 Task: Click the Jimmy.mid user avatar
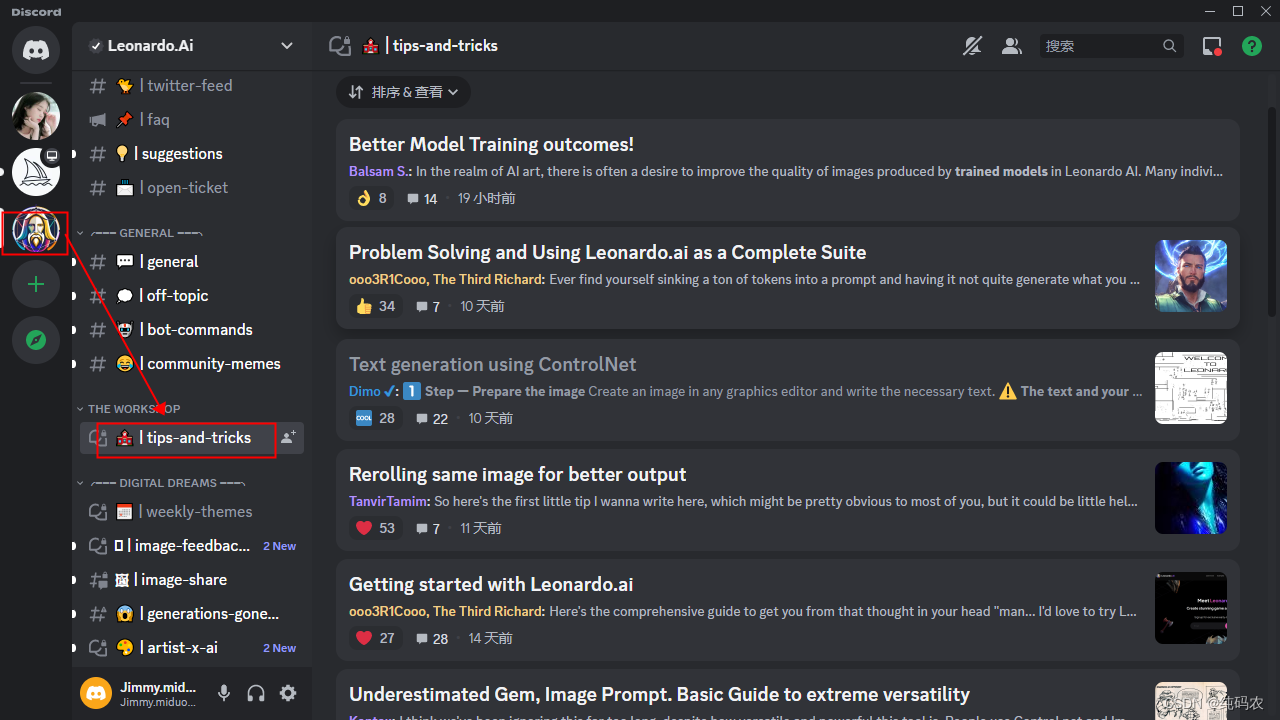96,693
